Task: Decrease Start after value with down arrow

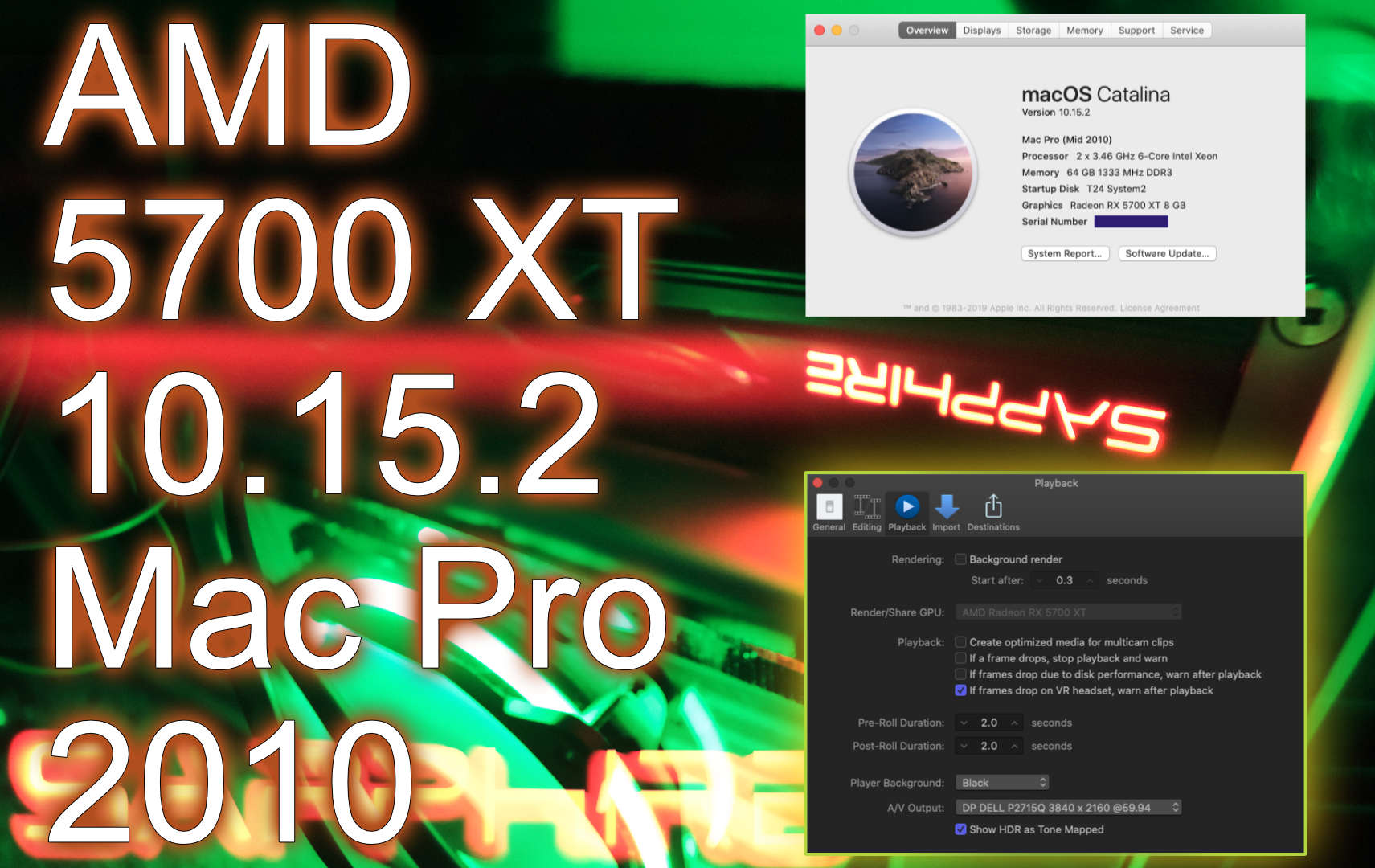Action: (1040, 580)
